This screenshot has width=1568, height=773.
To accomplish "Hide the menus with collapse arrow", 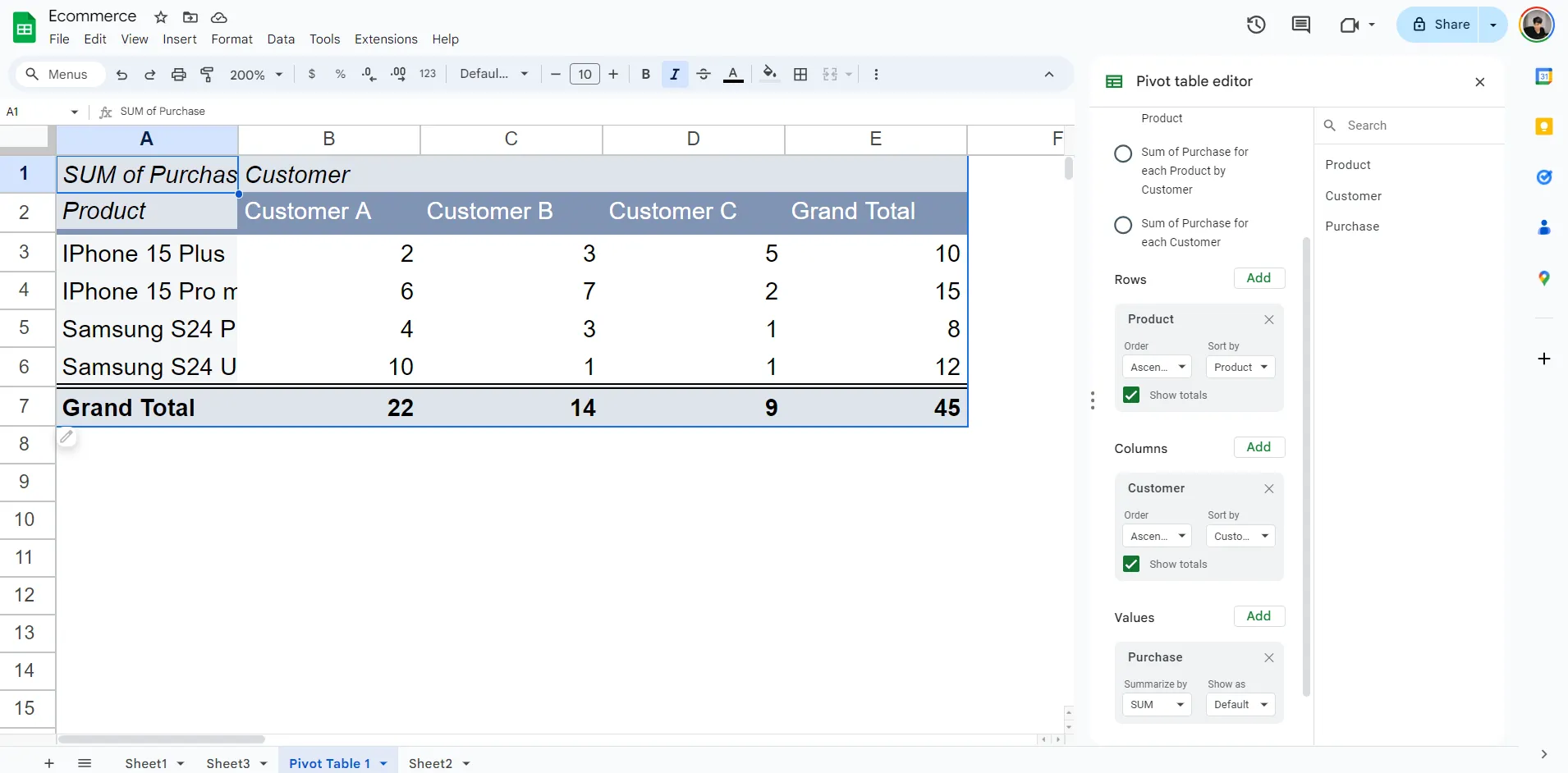I will coord(1049,74).
